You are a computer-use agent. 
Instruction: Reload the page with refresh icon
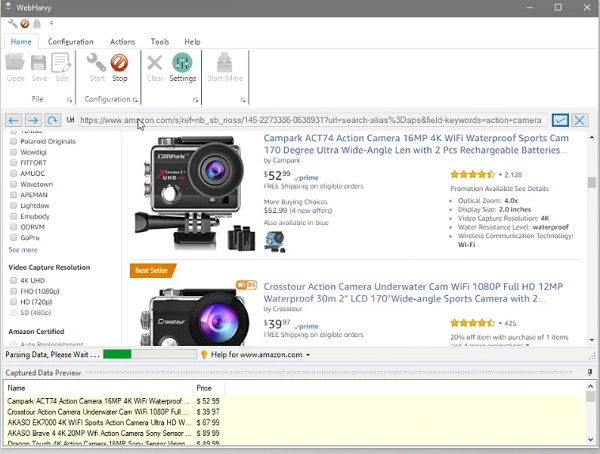click(52, 120)
